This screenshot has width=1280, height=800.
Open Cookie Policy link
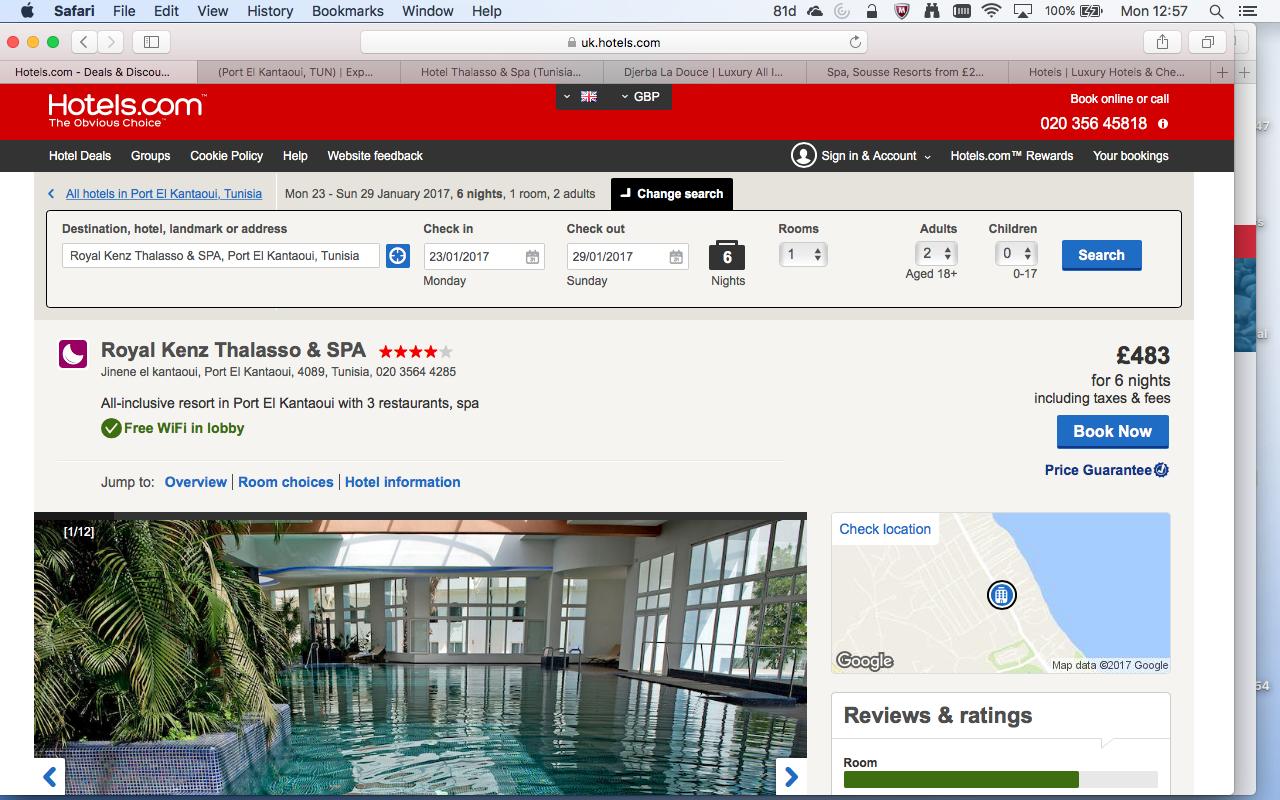tap(227, 156)
